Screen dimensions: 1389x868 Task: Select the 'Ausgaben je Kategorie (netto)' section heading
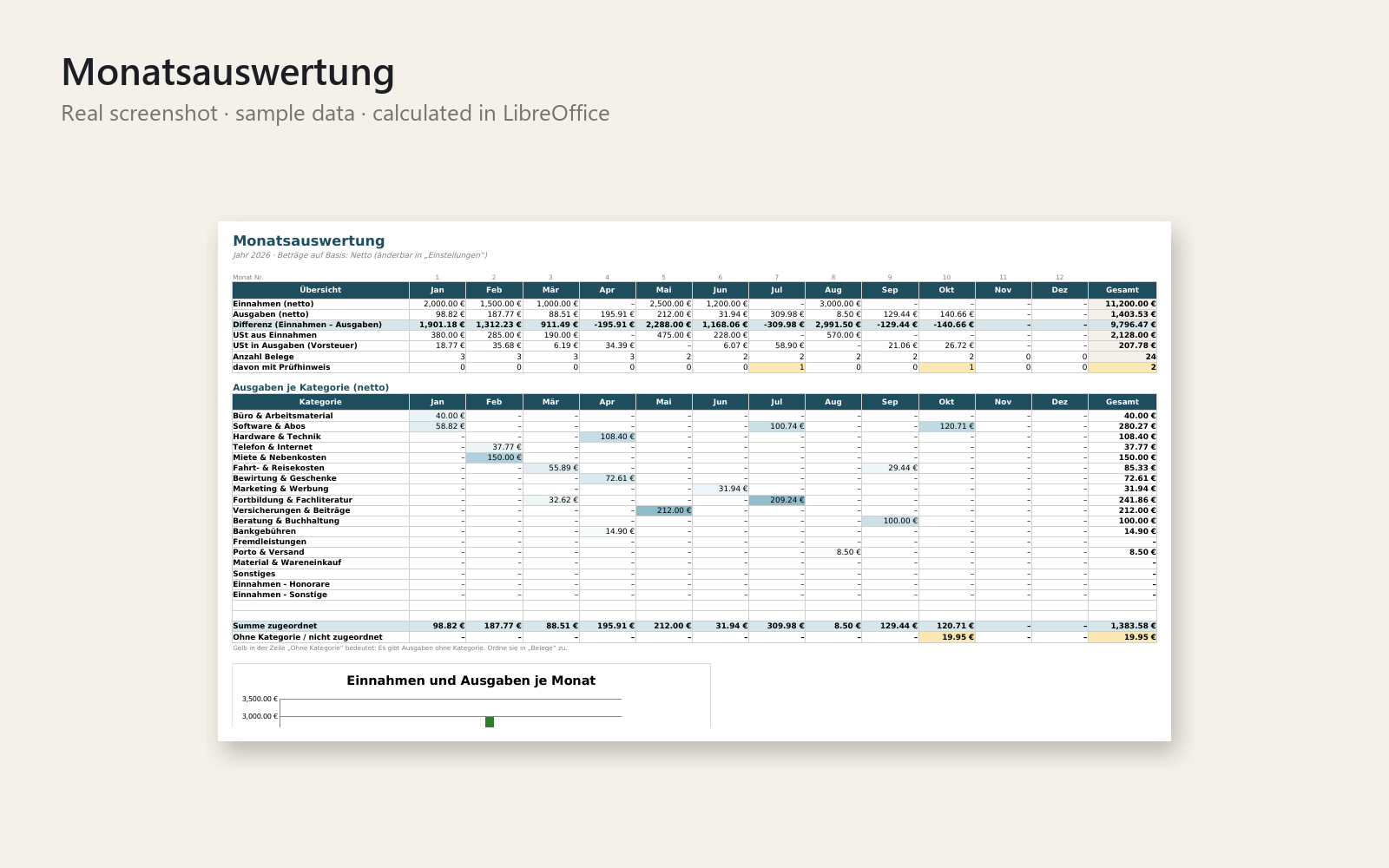[311, 387]
